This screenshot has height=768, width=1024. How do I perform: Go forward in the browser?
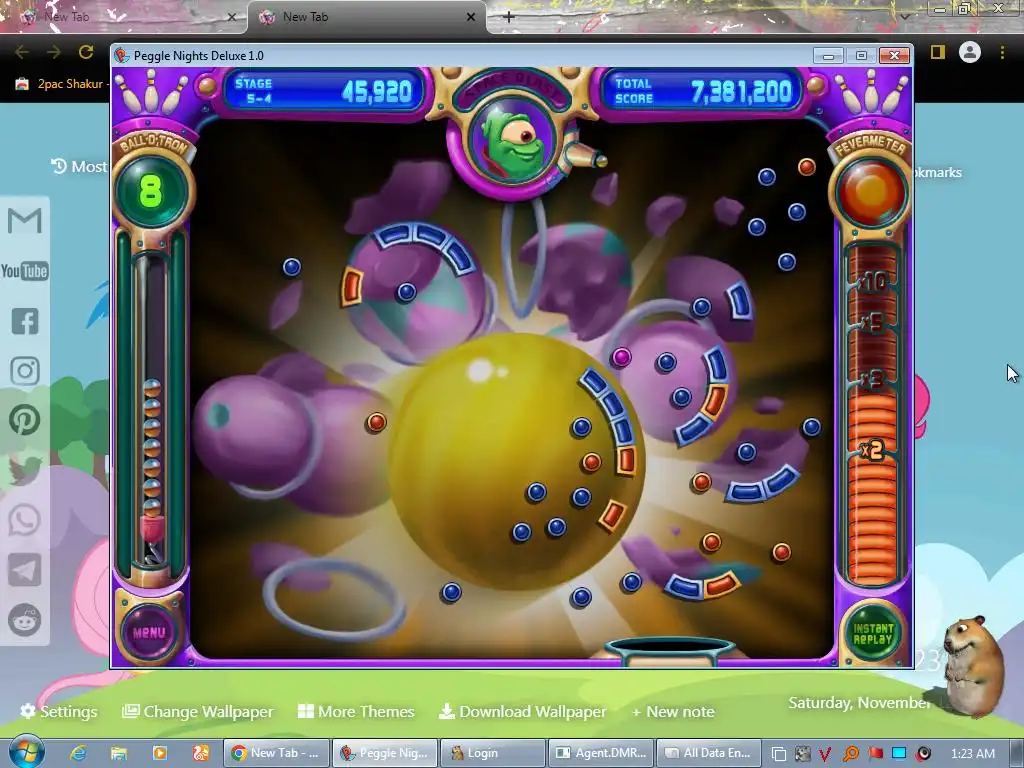pos(54,52)
